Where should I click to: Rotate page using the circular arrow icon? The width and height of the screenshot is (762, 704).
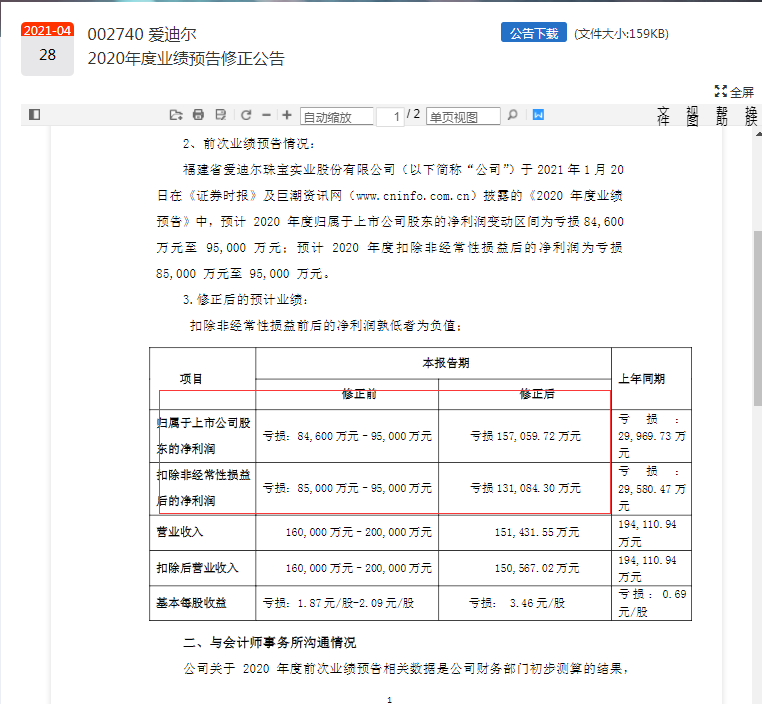(x=246, y=115)
